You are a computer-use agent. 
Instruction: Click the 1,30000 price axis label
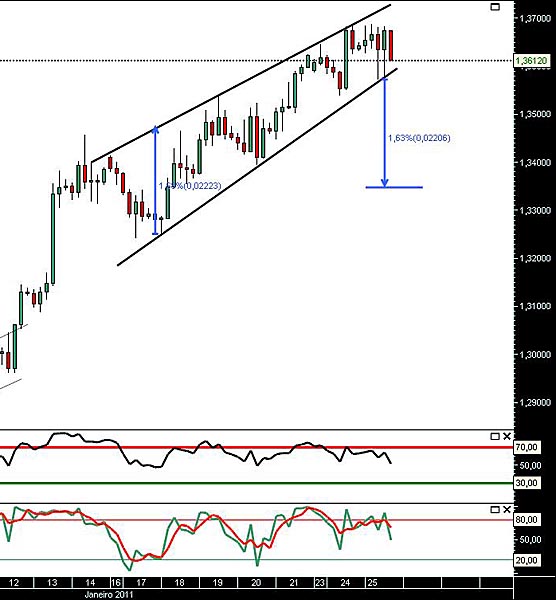click(536, 354)
